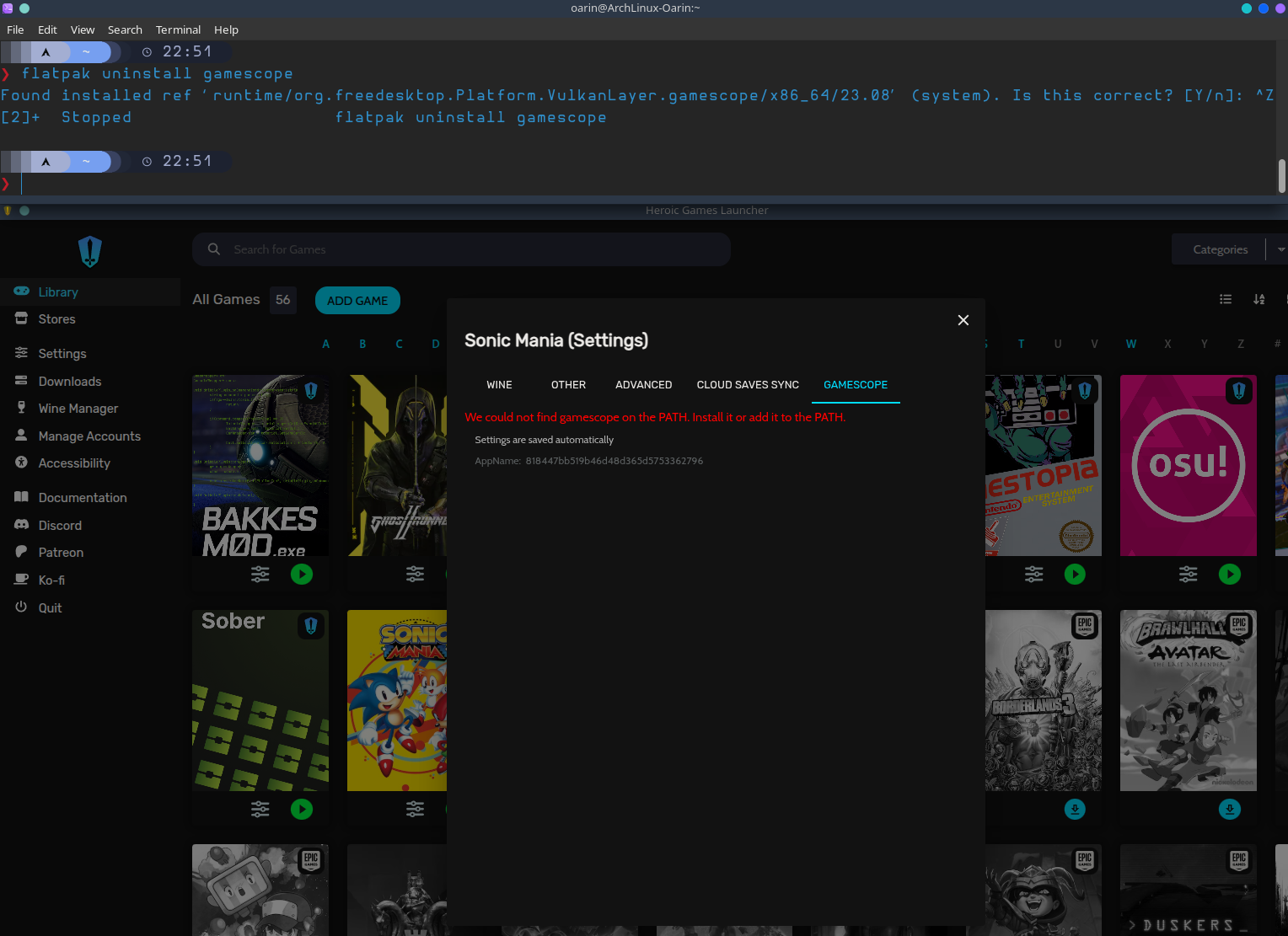Jump to letter B in alphabet filter
The width and height of the screenshot is (1288, 936).
362,344
